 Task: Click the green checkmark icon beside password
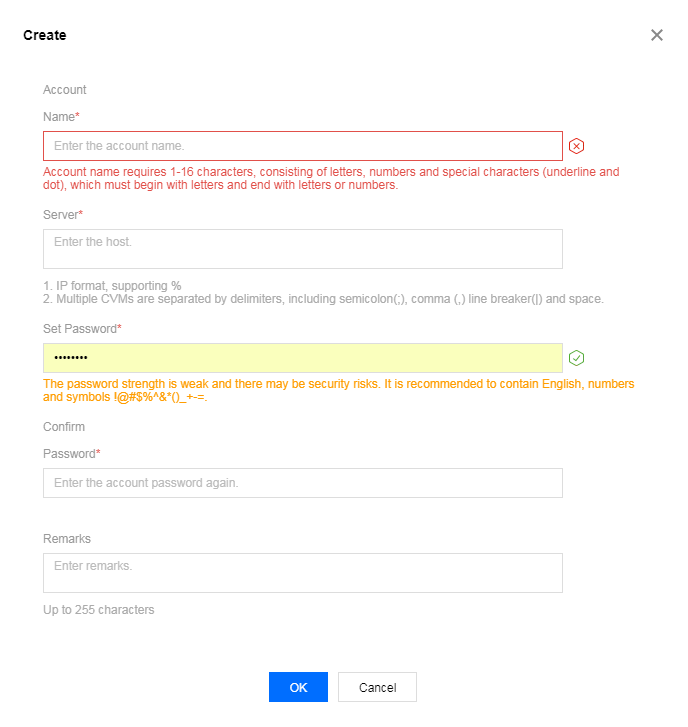click(x=576, y=358)
